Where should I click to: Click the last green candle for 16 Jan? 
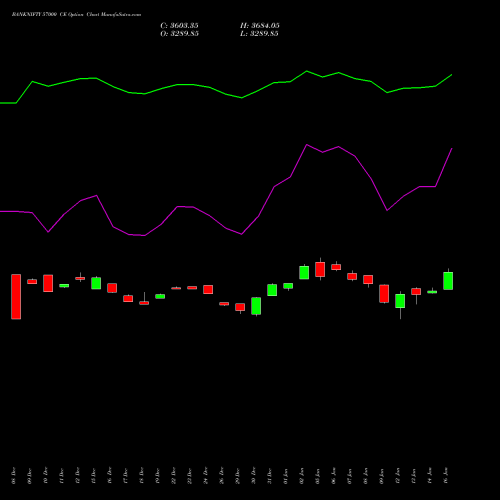448,281
